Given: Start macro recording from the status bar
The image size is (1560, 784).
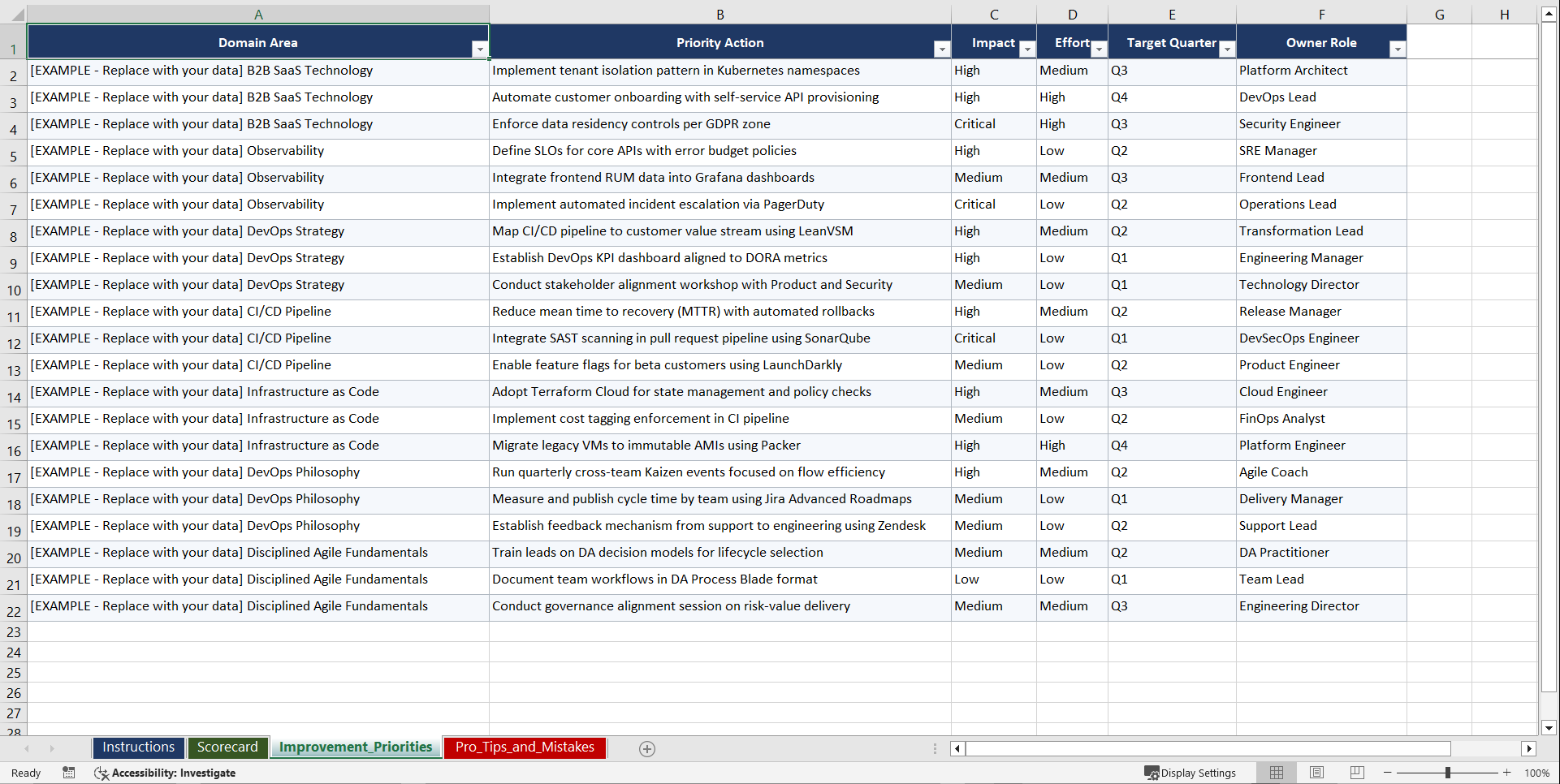Looking at the screenshot, I should (69, 773).
